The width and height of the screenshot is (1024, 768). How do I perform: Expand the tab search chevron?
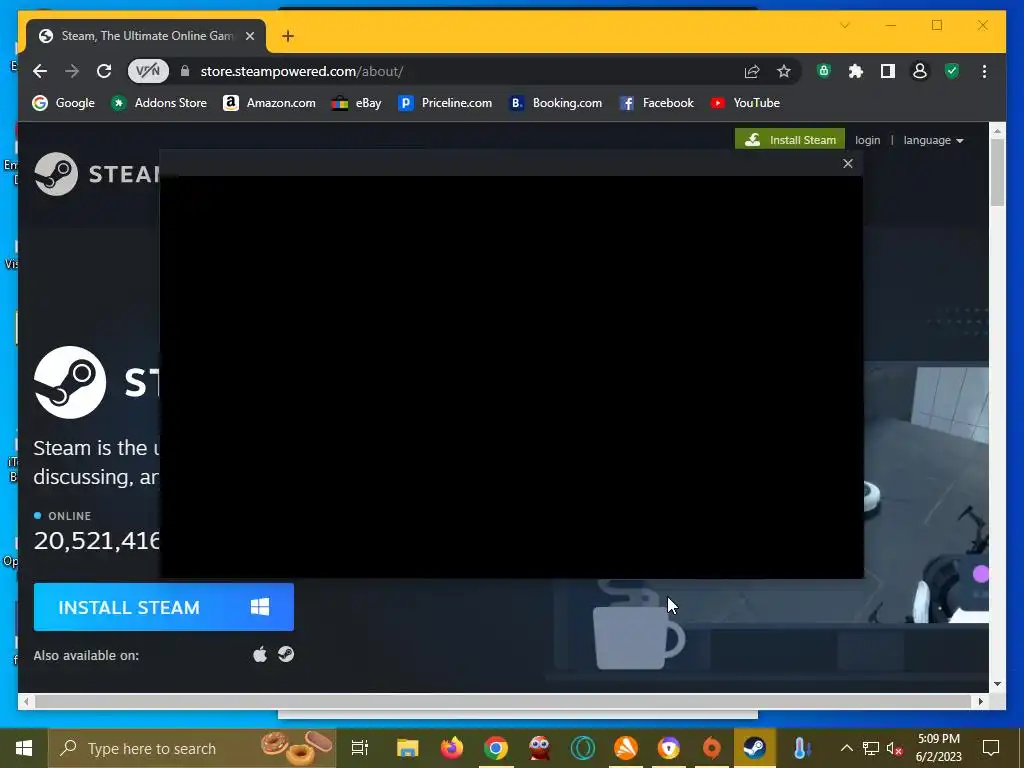coord(844,25)
